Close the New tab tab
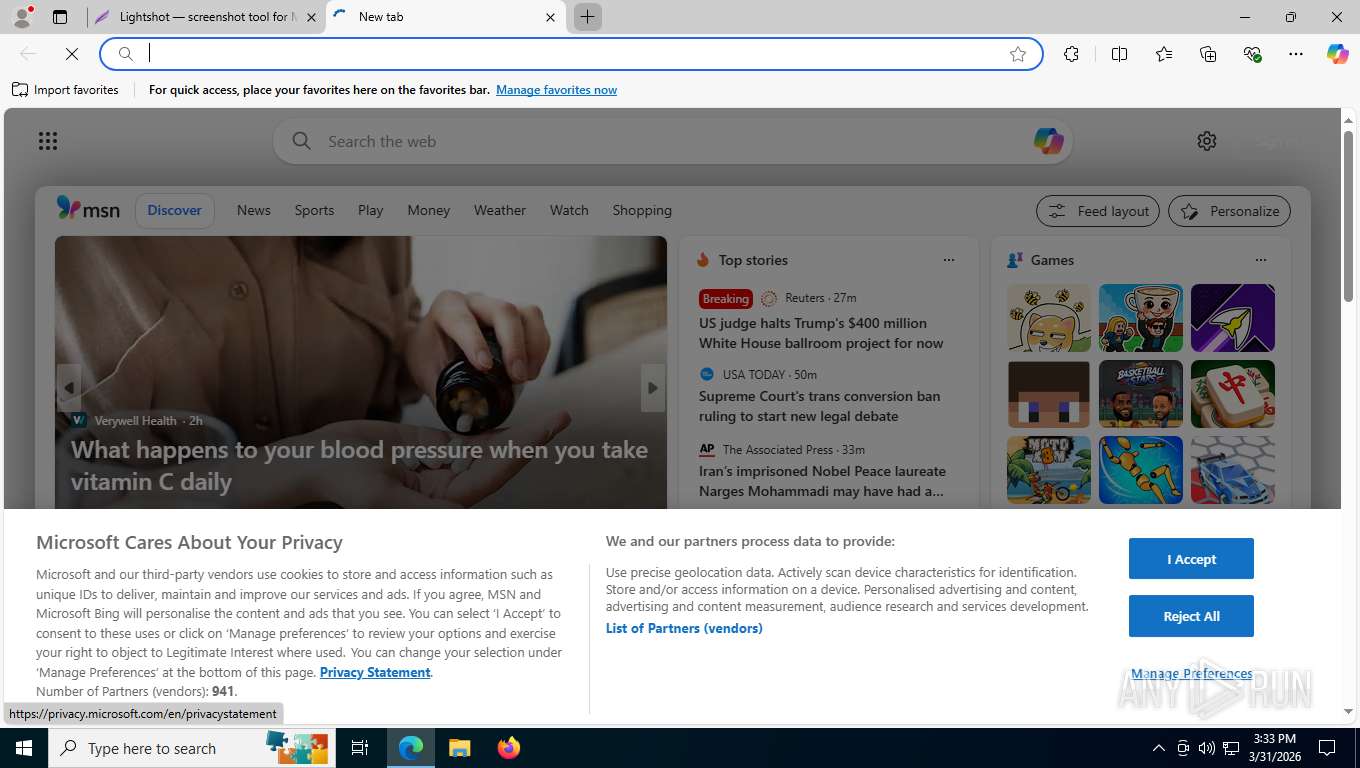This screenshot has height=768, width=1360. tap(550, 17)
